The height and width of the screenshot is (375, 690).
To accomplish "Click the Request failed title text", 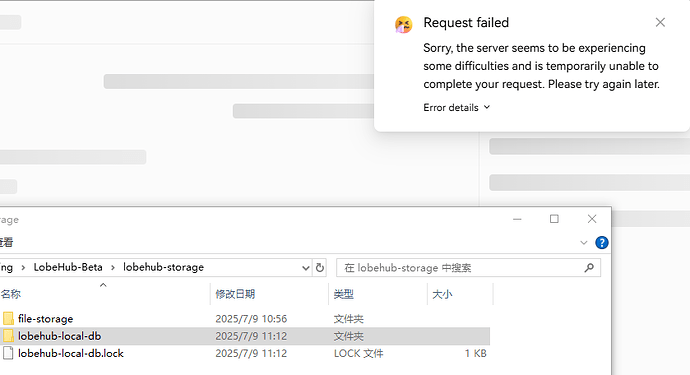I will [466, 22].
